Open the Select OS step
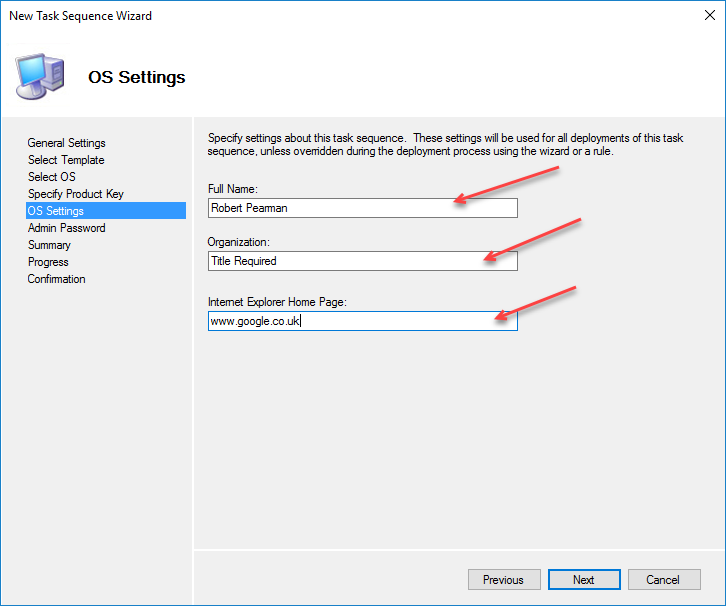 coord(51,177)
